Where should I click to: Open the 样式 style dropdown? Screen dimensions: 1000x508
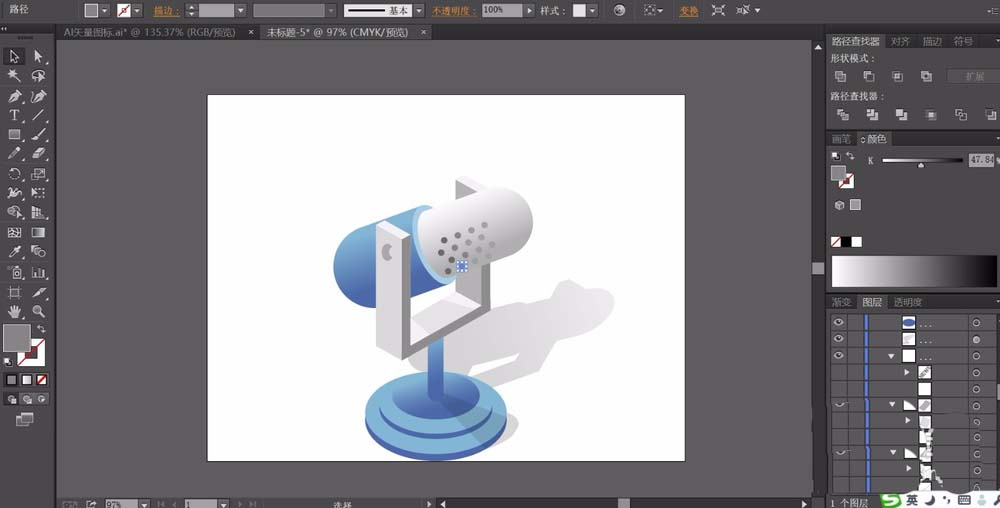pyautogui.click(x=592, y=11)
